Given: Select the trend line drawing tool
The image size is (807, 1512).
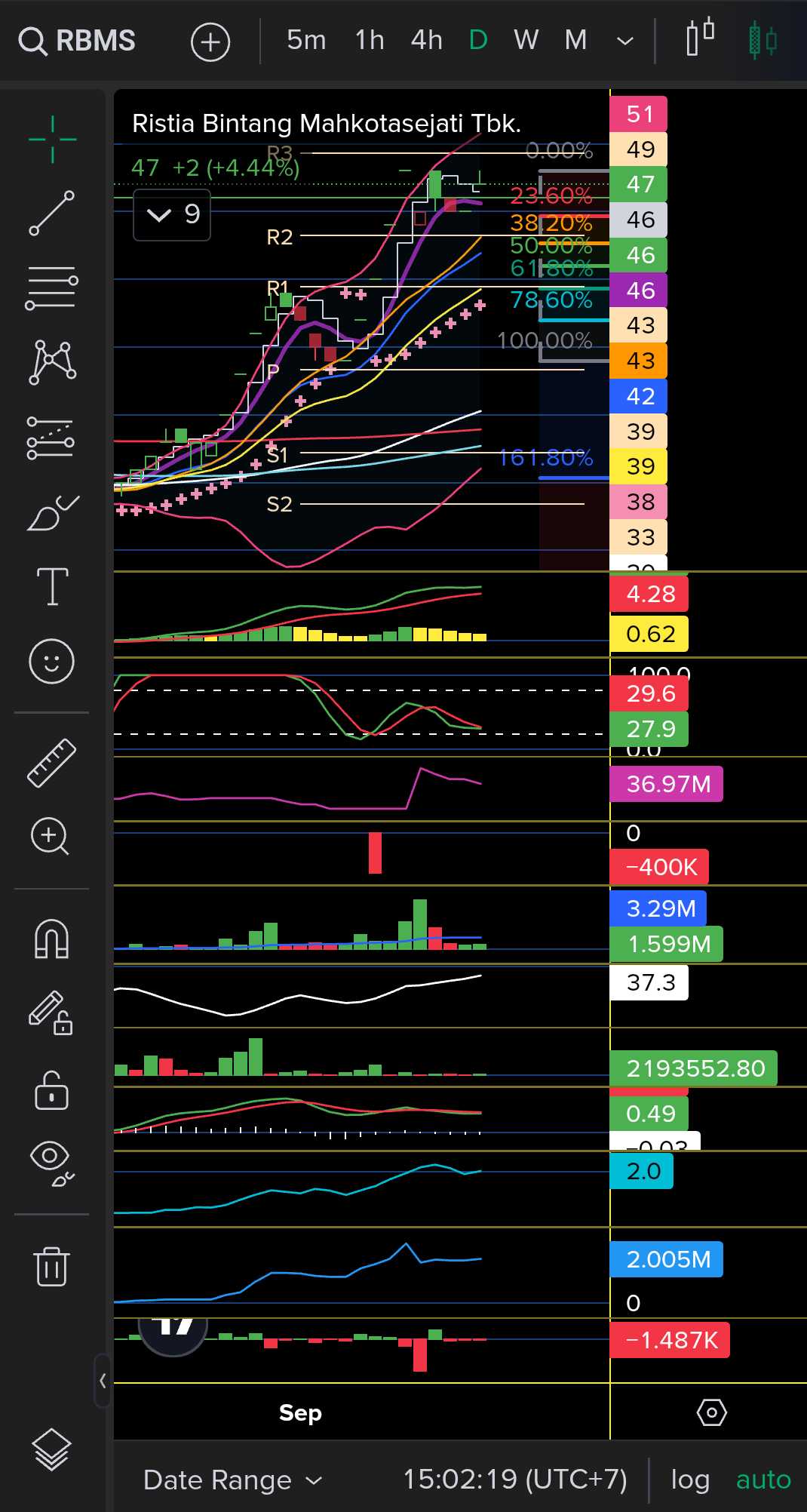Looking at the screenshot, I should coord(52,214).
